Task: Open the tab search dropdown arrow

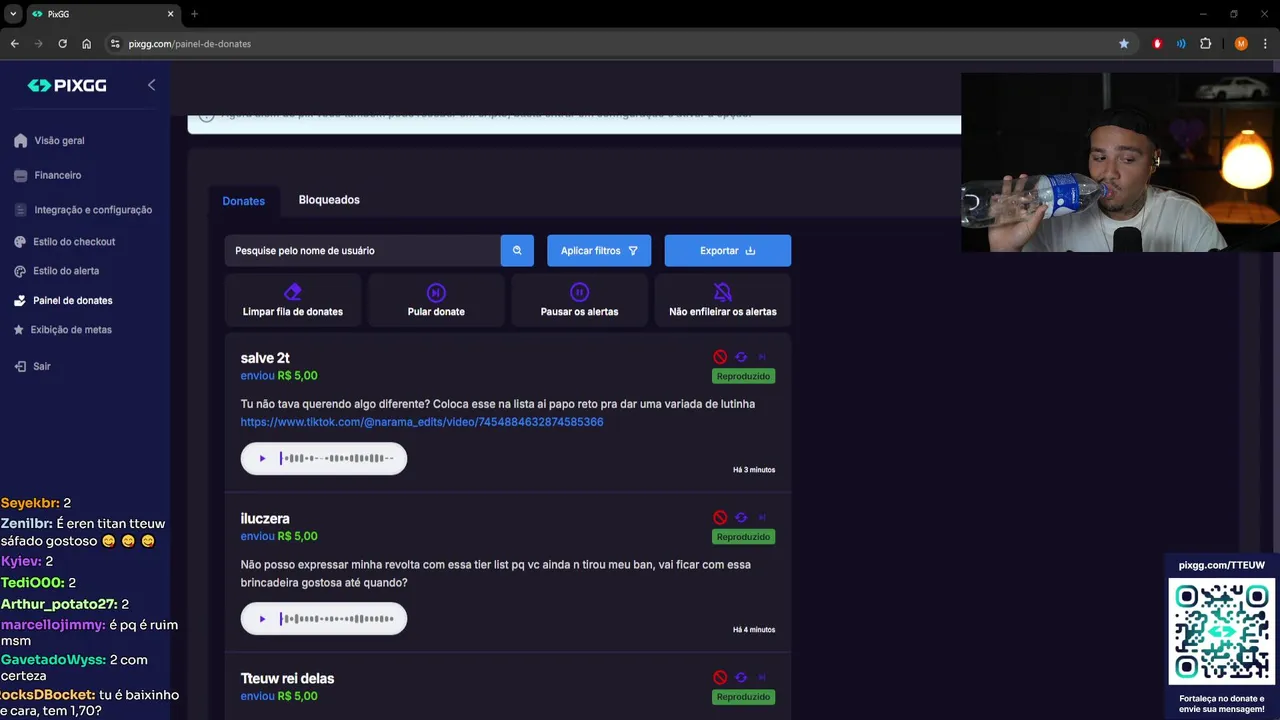Action: click(13, 14)
